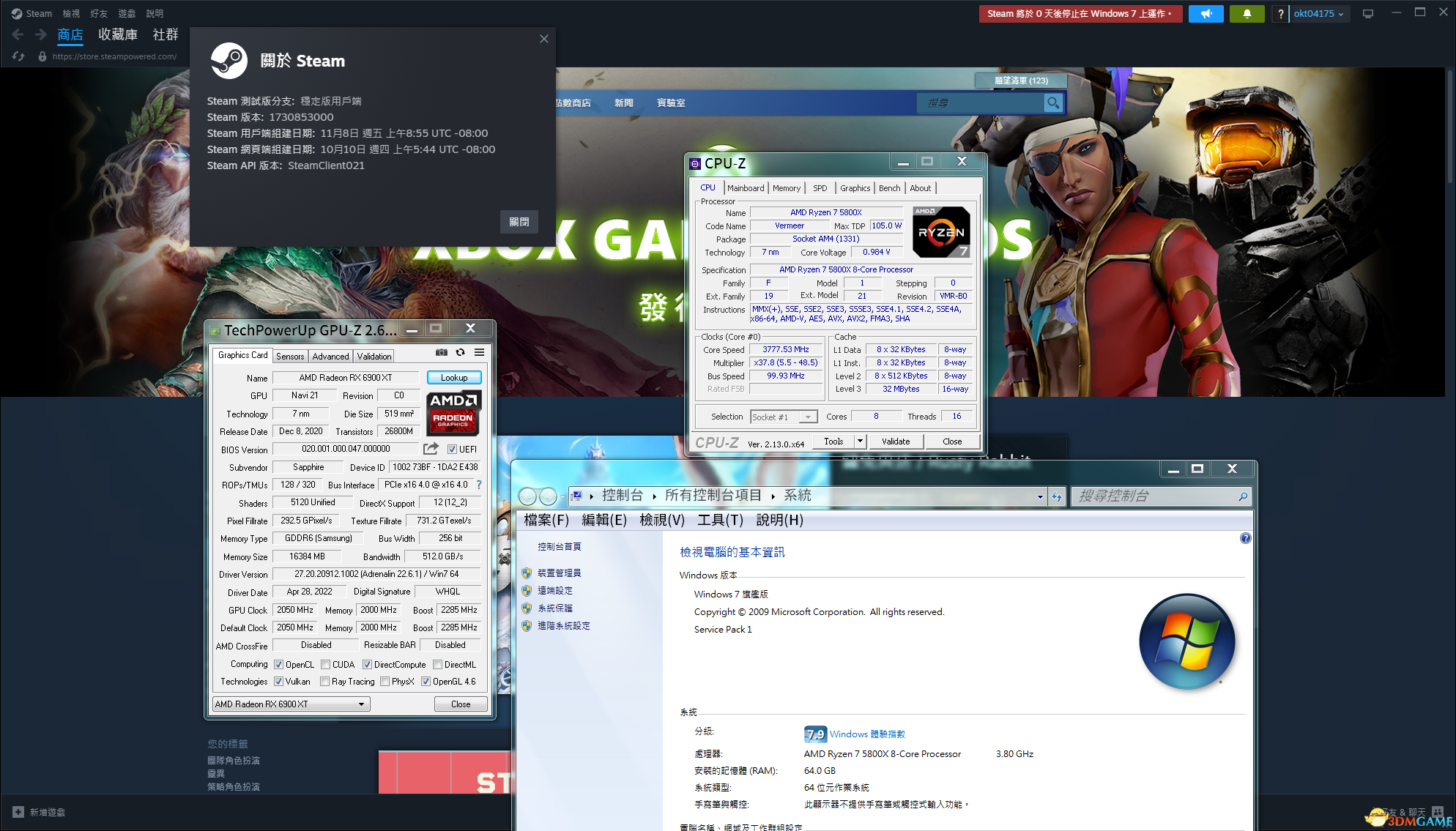Switch to CPU-Z SPD tab
This screenshot has width=1456, height=831.
[x=820, y=188]
